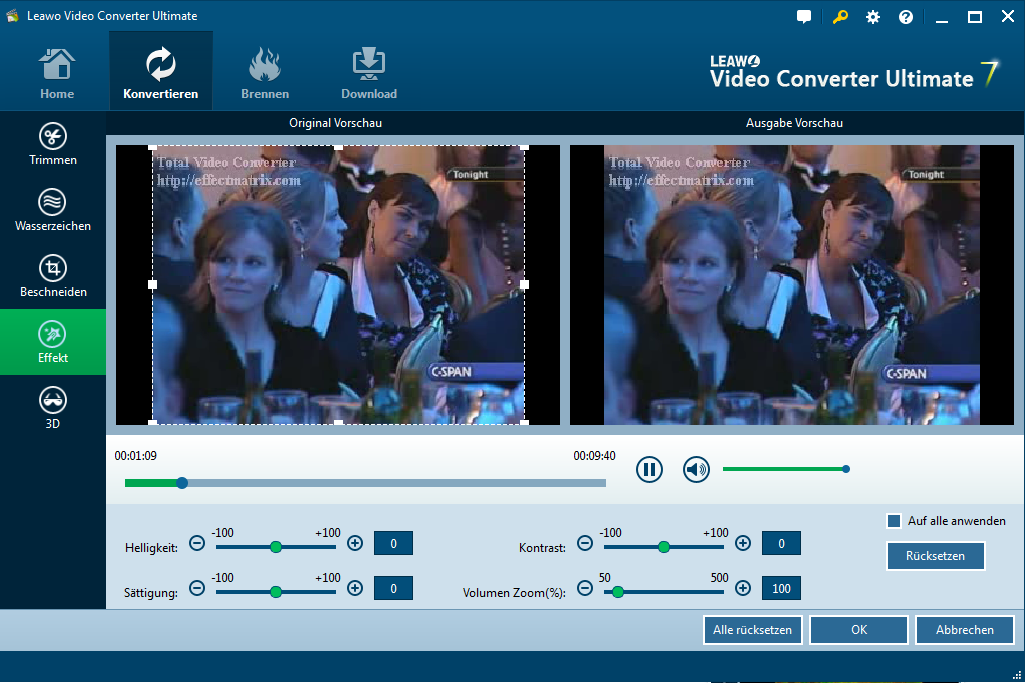Click the Kontrast value field

coord(781,543)
